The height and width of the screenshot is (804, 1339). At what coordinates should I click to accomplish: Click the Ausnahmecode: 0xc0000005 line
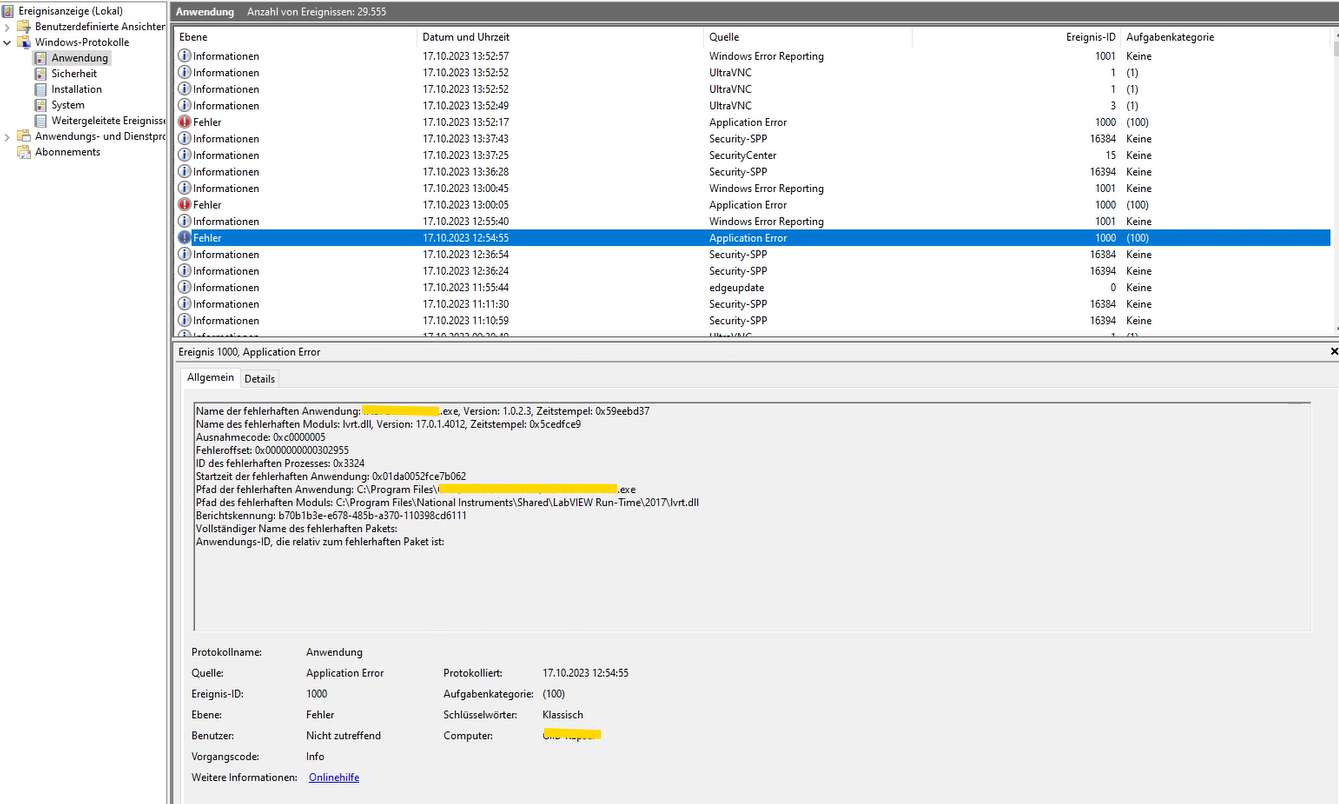coord(261,437)
